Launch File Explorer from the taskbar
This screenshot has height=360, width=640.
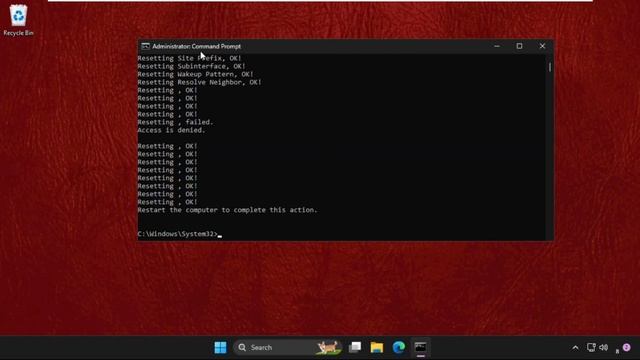377,347
